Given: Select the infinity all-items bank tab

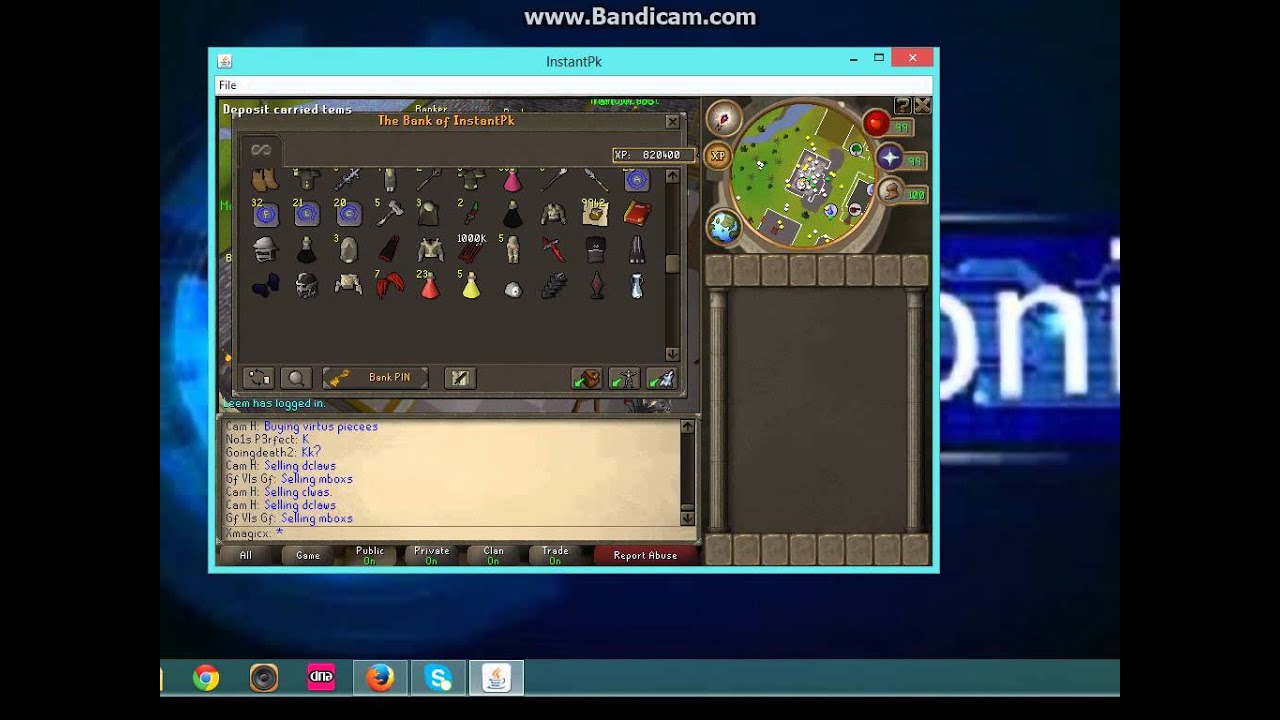Looking at the screenshot, I should pyautogui.click(x=261, y=150).
